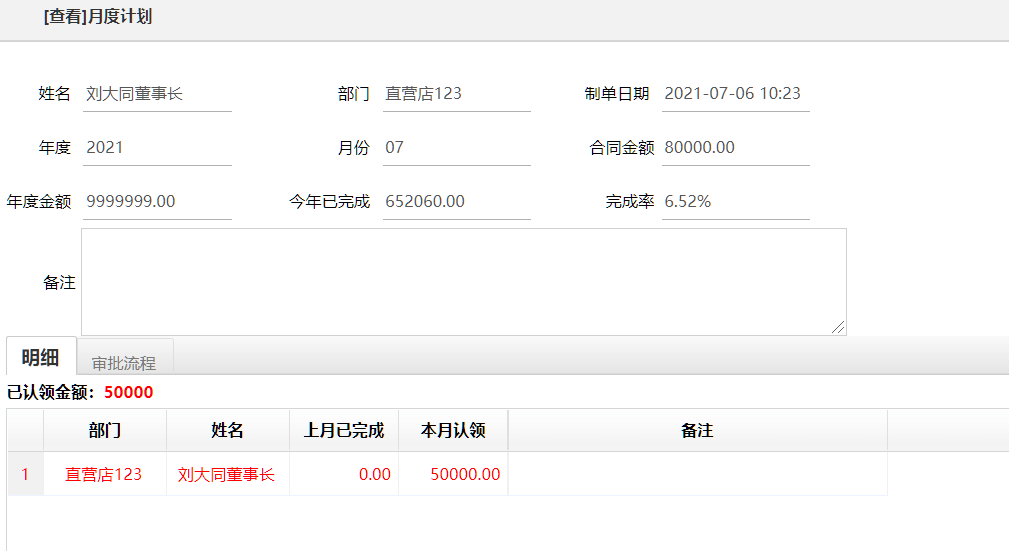The image size is (1009, 551).
Task: Click the 今年已完成 field showing 652060.00
Action: pos(456,202)
